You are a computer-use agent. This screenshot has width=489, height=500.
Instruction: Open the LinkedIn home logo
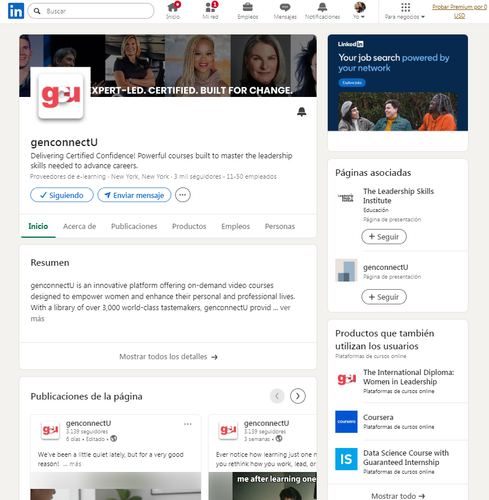pos(16,11)
